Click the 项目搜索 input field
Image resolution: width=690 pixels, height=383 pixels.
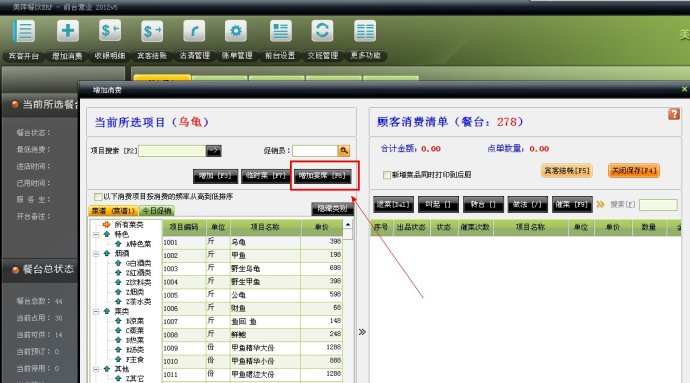[x=172, y=151]
